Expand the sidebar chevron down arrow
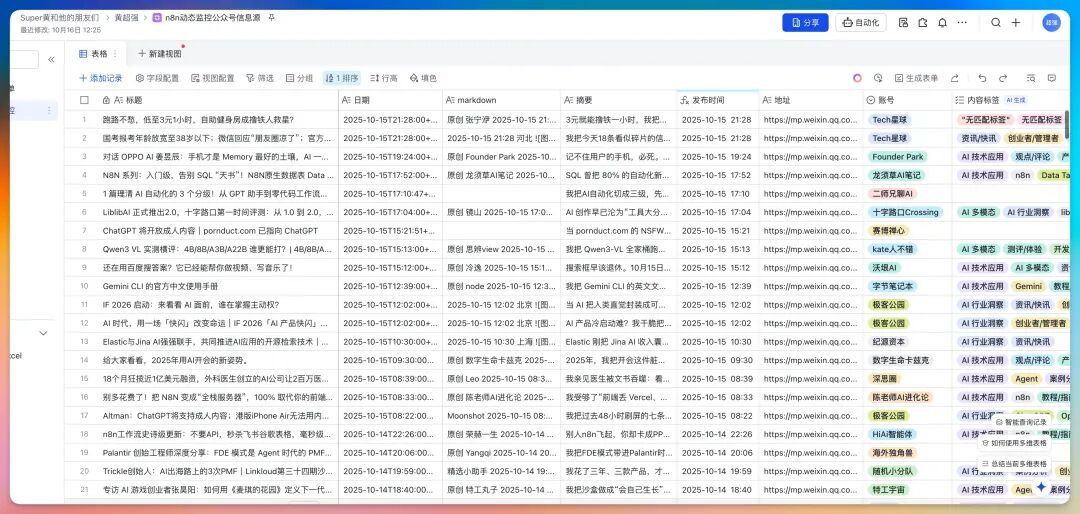The height and width of the screenshot is (514, 1080). [43, 333]
